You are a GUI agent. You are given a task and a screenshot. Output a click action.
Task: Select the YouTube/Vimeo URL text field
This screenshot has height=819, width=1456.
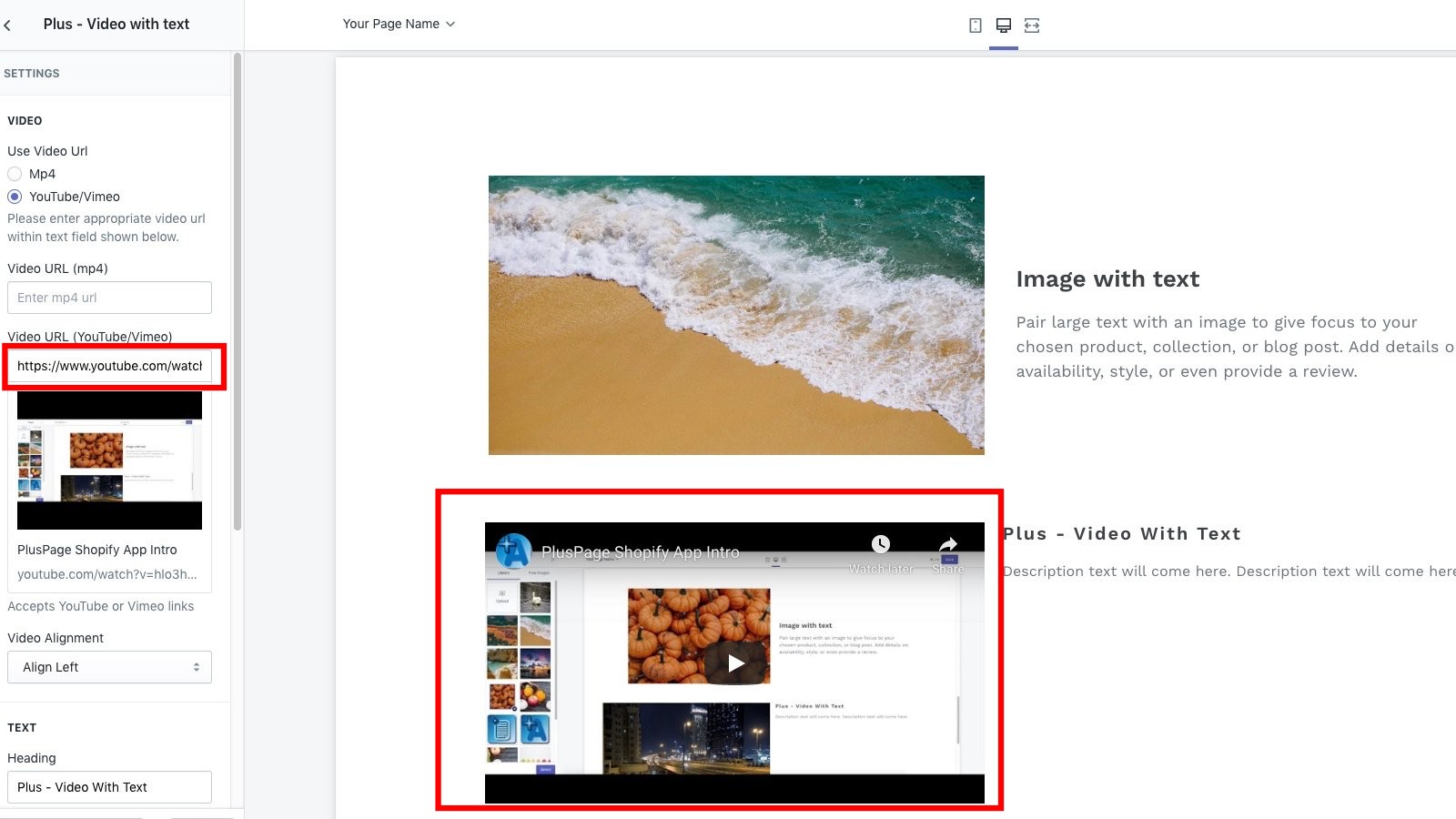coord(109,367)
